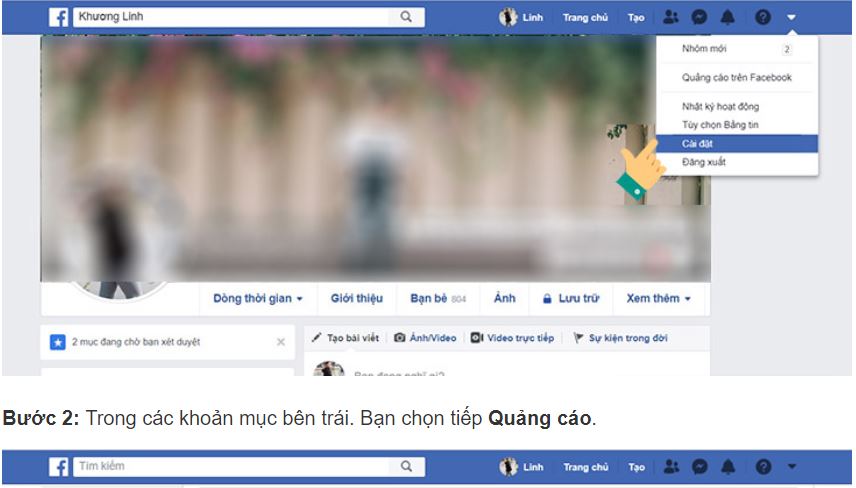Click the search magnifier beside Khương Linh
This screenshot has width=856, height=488.
coord(406,17)
